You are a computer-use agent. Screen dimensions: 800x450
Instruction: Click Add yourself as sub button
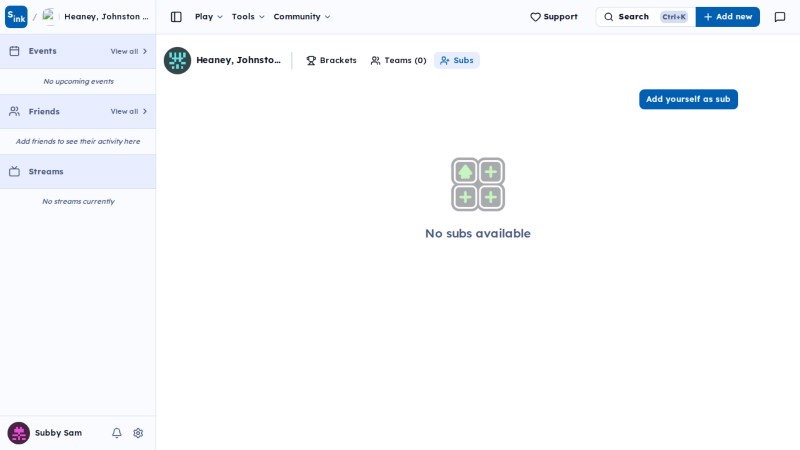pyautogui.click(x=688, y=99)
